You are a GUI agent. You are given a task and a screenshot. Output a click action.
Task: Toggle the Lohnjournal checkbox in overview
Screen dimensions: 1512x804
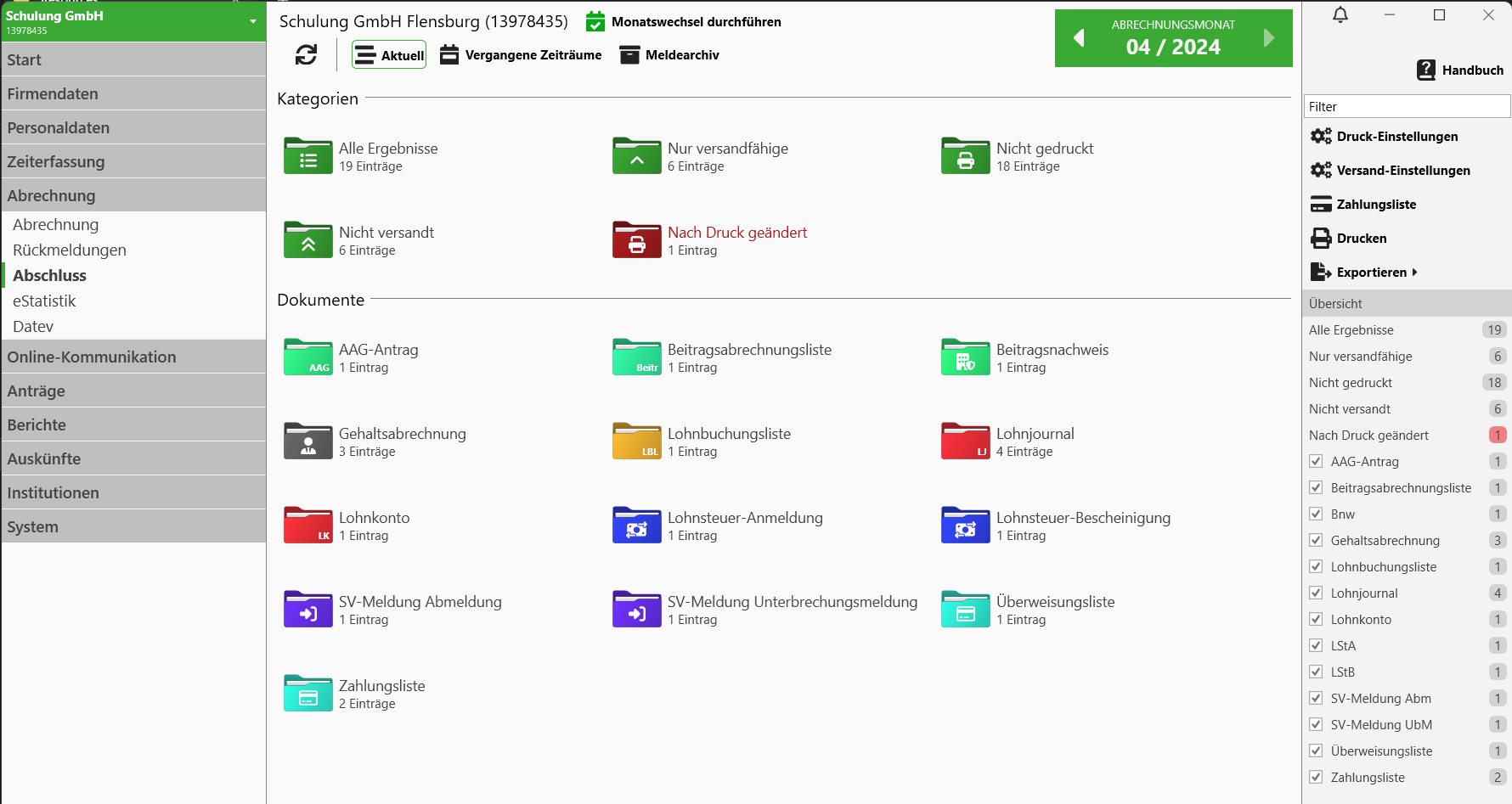click(1316, 593)
